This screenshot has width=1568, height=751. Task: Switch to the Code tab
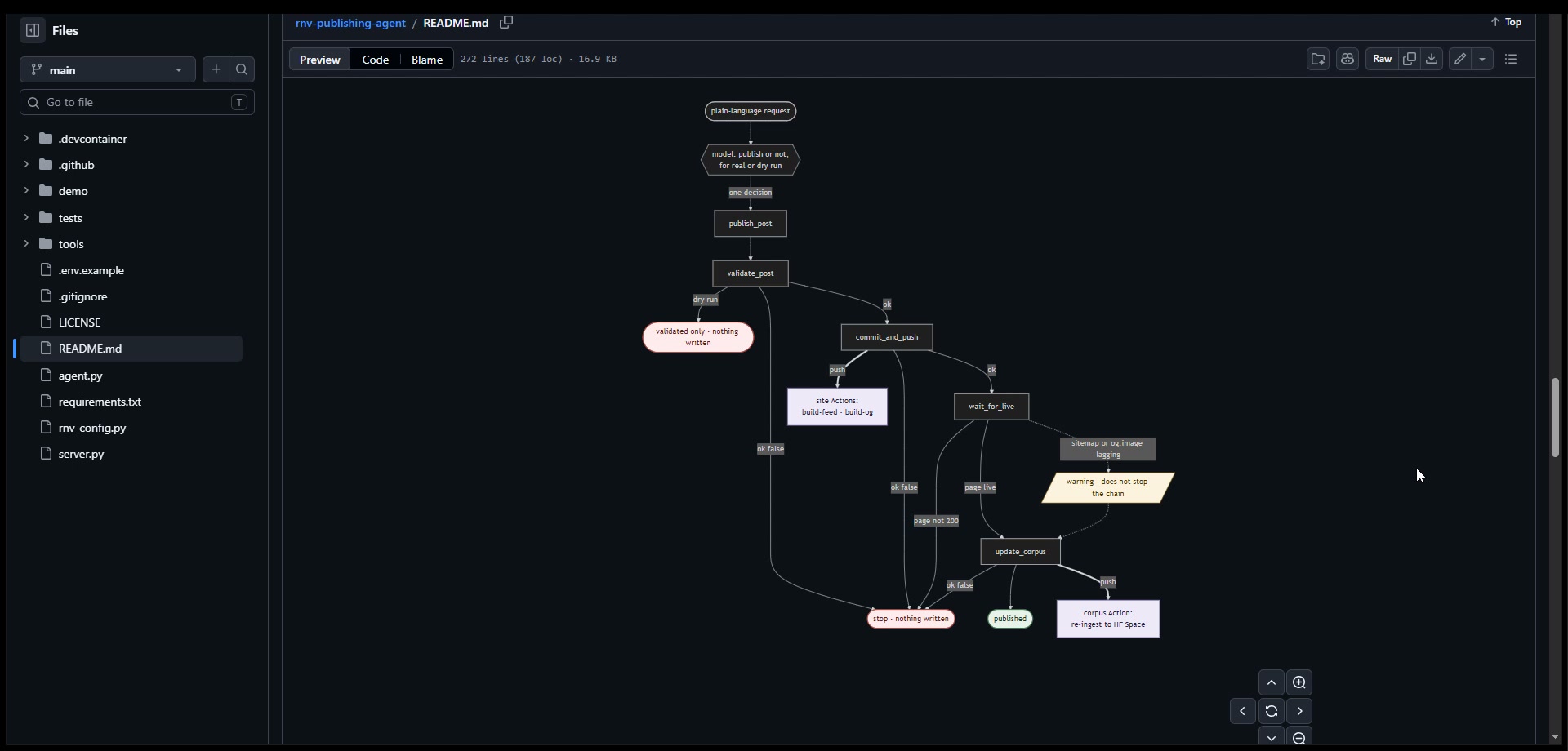375,60
